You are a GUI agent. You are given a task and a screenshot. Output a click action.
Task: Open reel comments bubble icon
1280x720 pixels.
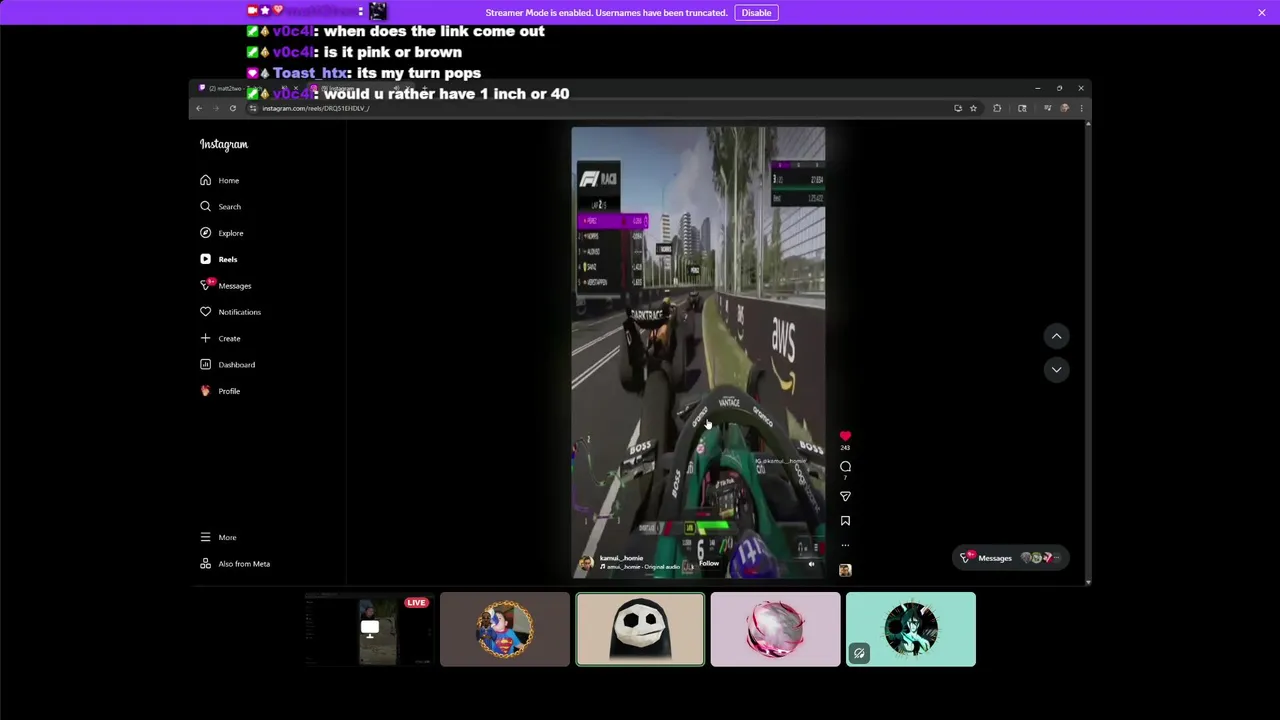pos(845,467)
